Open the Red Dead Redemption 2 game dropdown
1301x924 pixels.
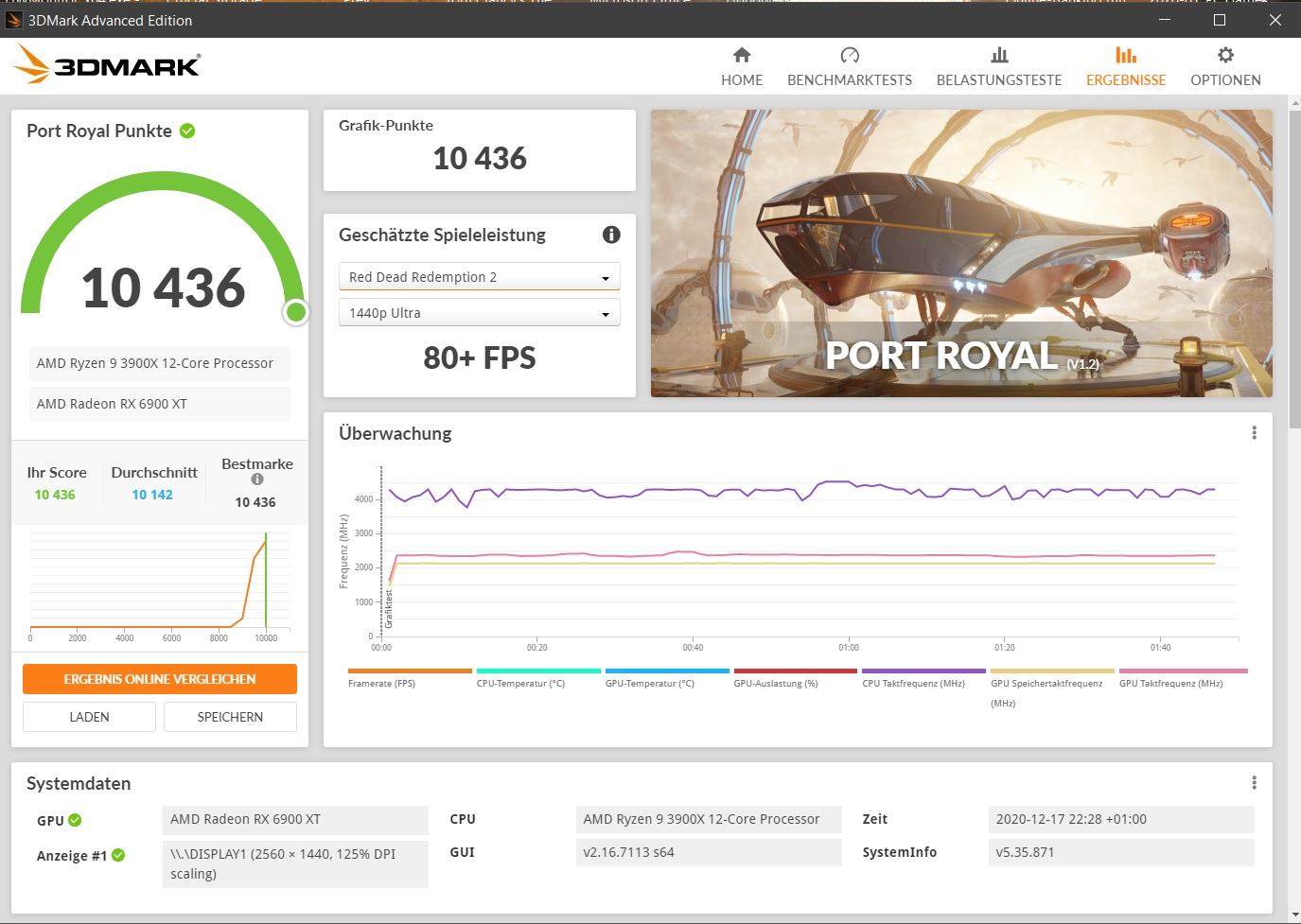pyautogui.click(x=479, y=276)
